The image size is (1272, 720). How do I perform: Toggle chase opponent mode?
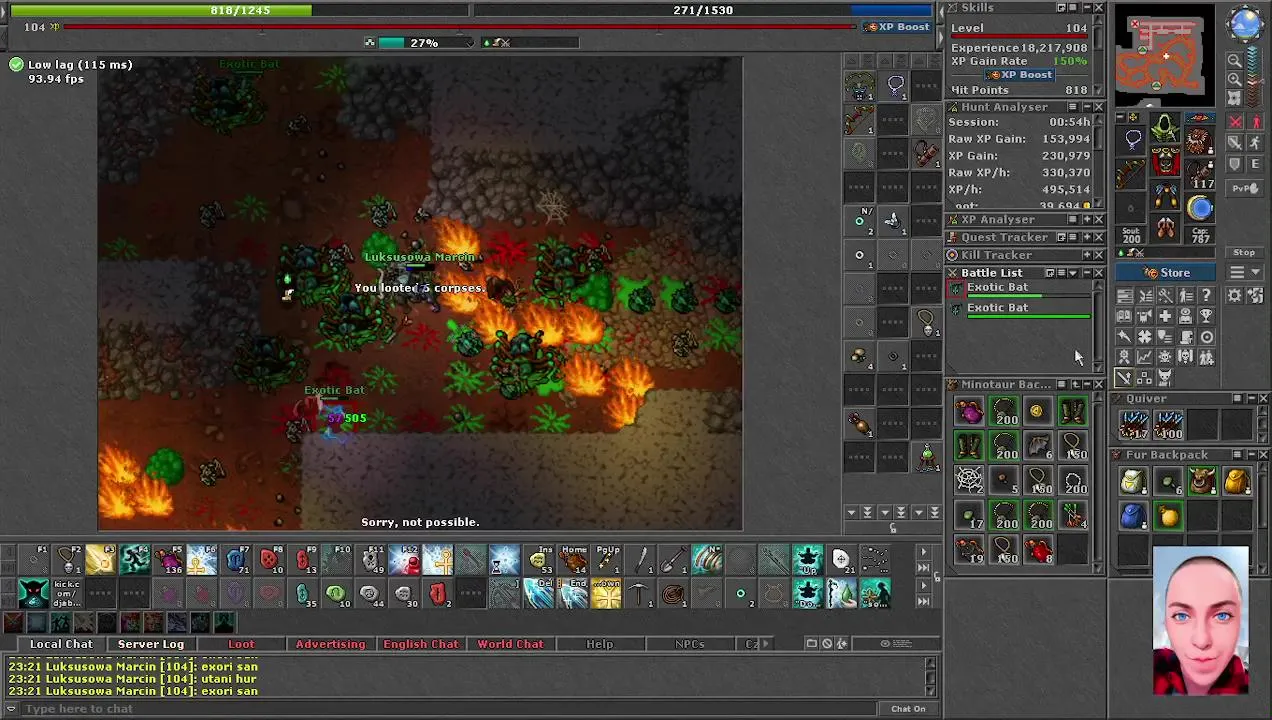(1255, 142)
